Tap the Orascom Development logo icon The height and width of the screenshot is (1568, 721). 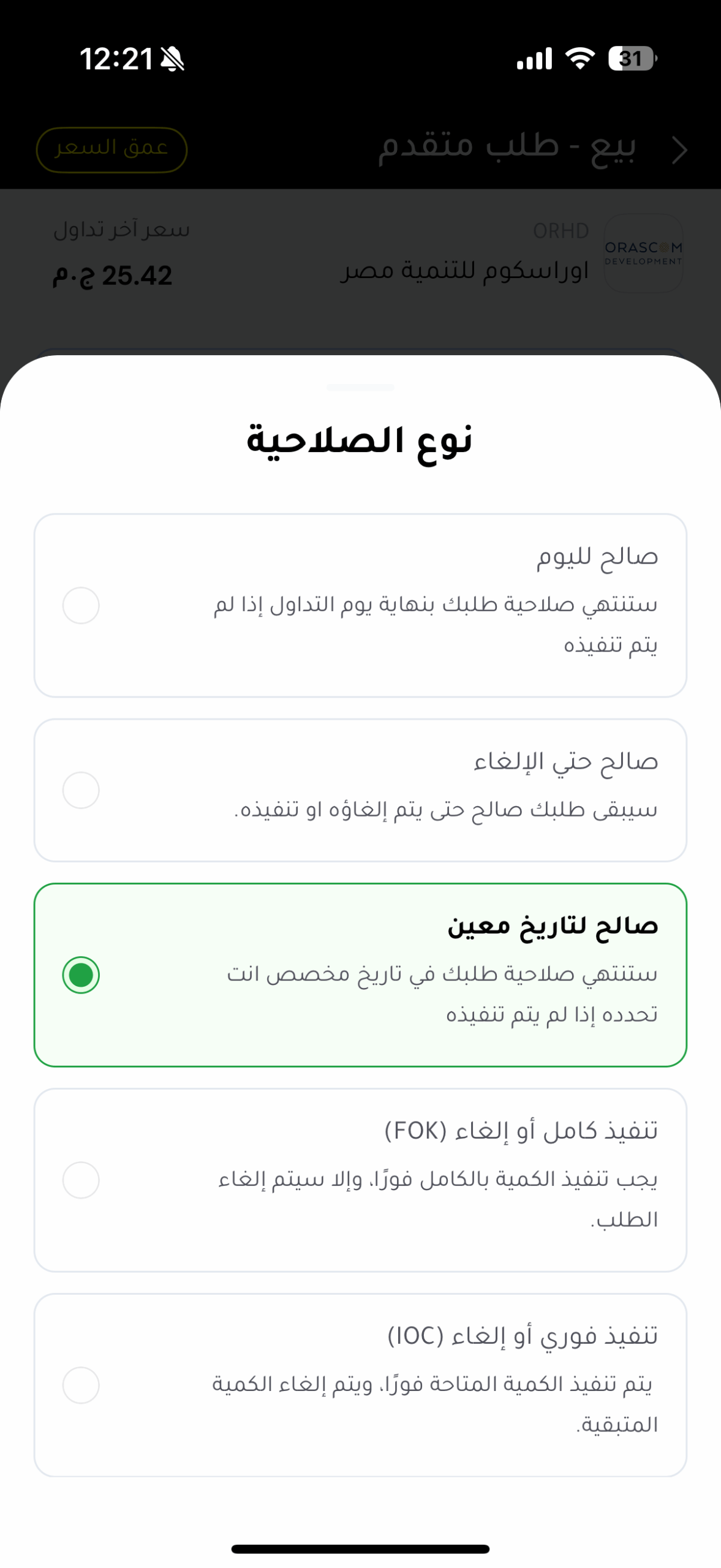643,253
